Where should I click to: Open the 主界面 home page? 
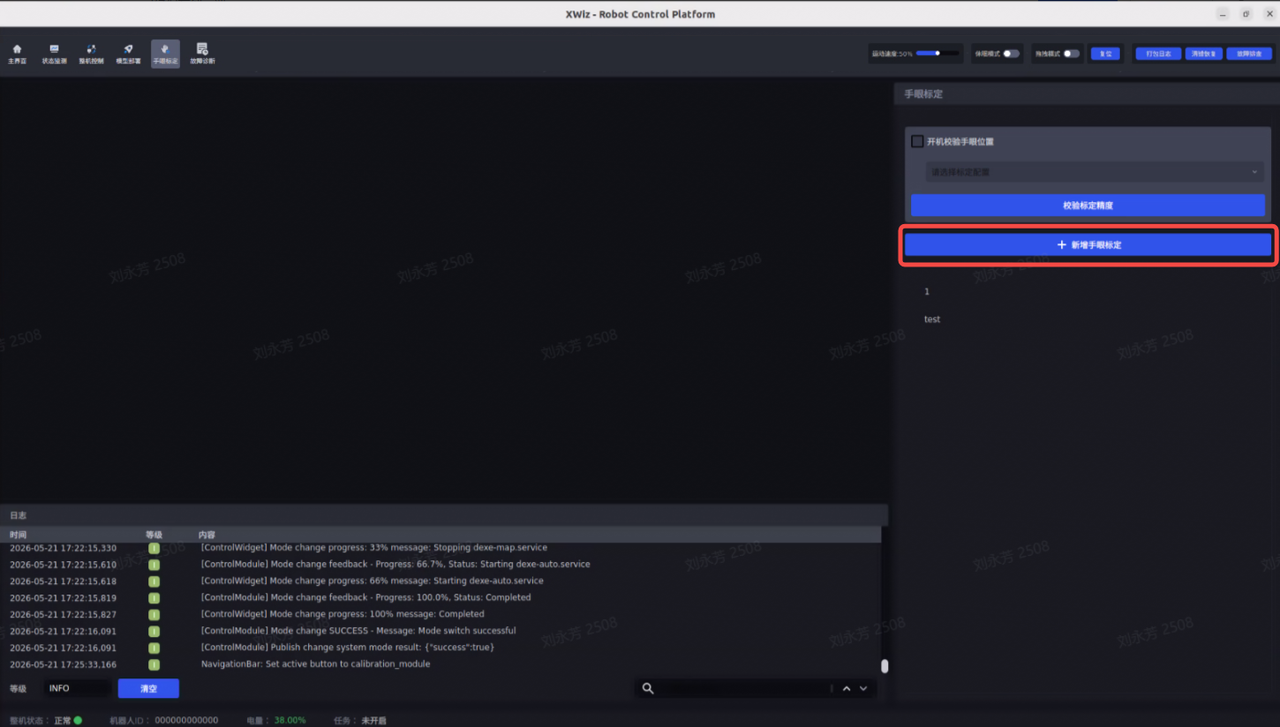click(17, 54)
